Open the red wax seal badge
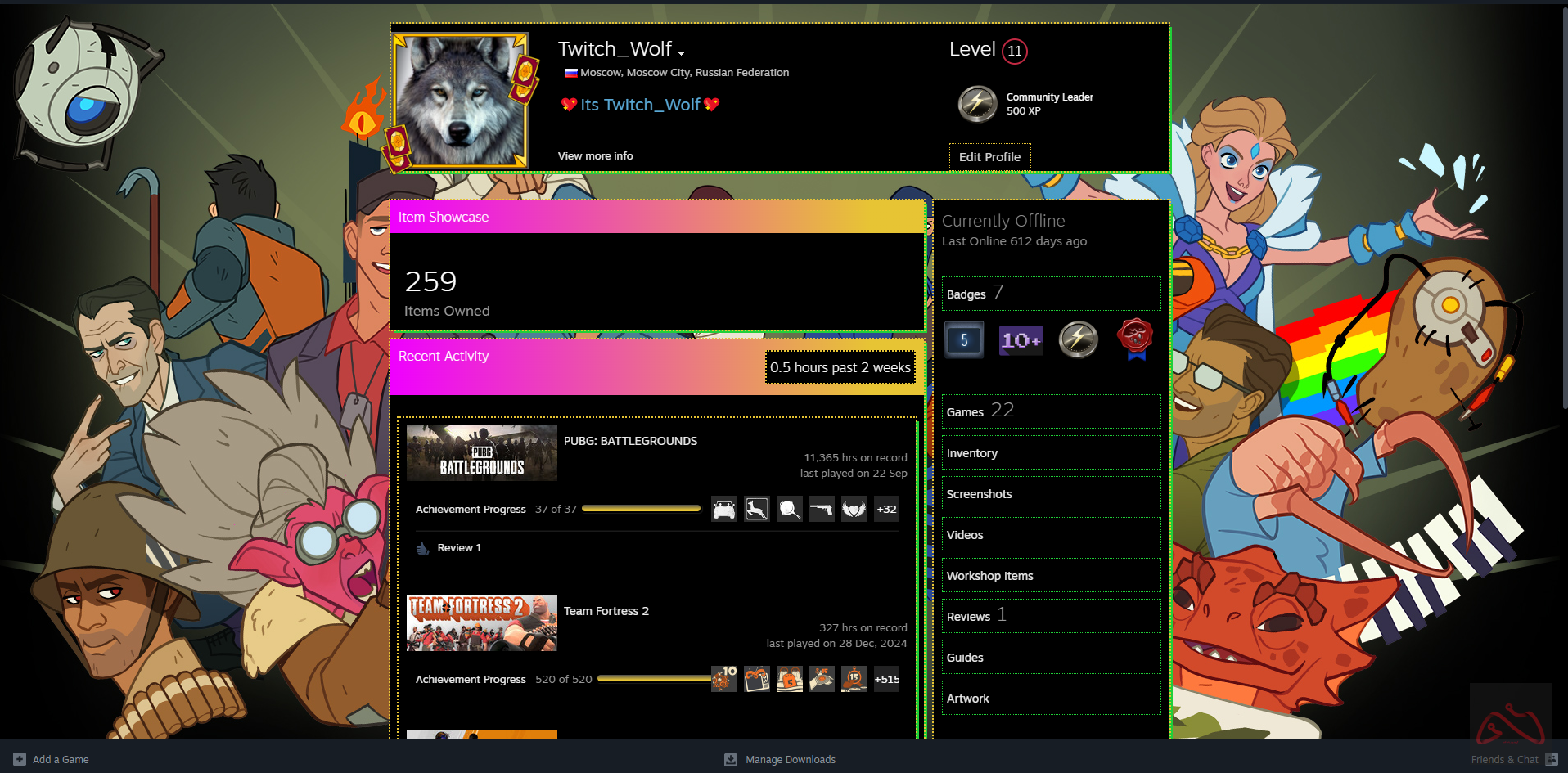The width and height of the screenshot is (1568, 773). pyautogui.click(x=1135, y=339)
